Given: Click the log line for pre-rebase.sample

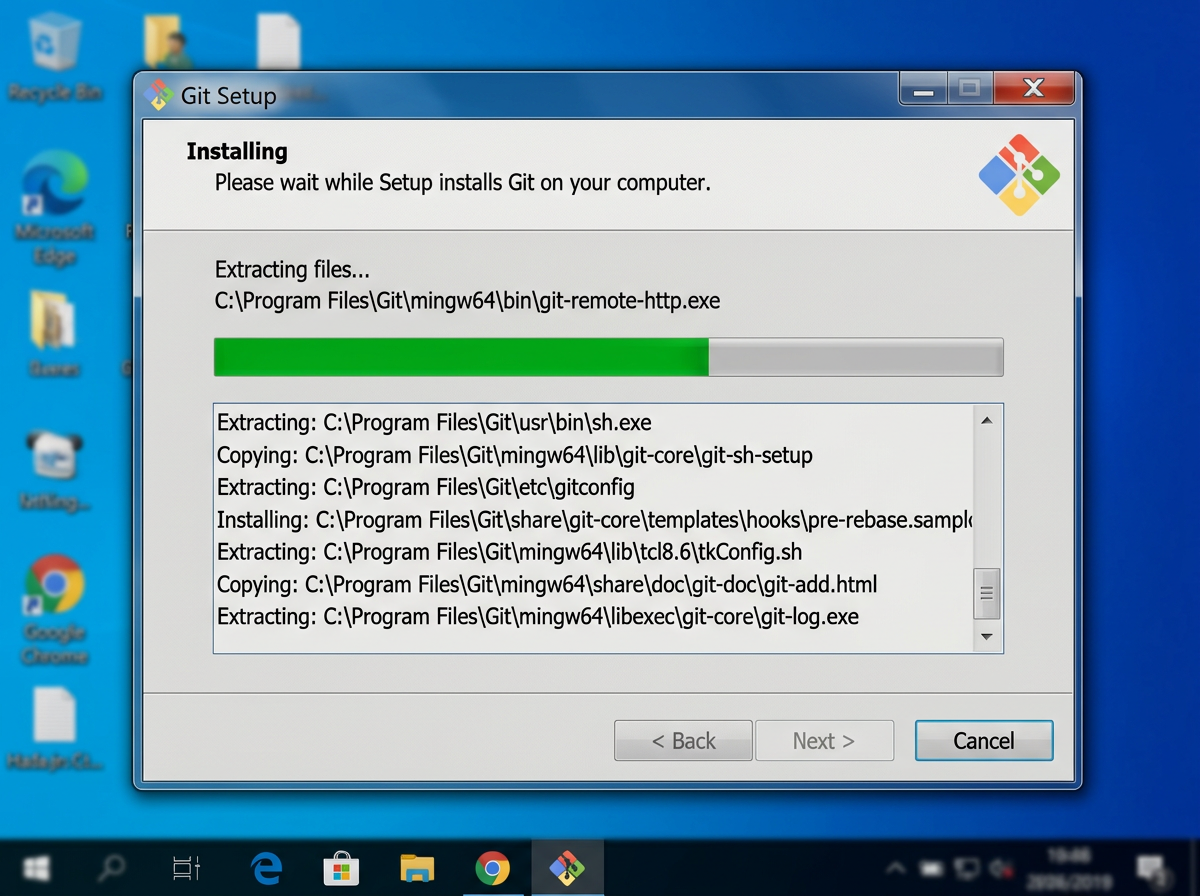Looking at the screenshot, I should click(595, 520).
